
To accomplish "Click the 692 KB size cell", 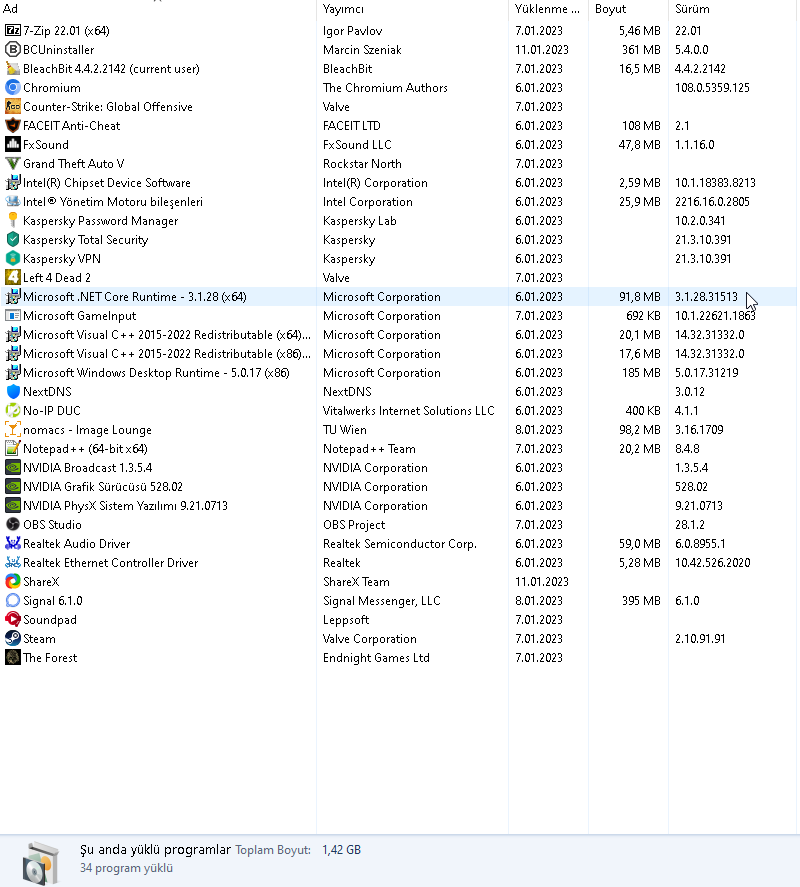I will click(643, 316).
